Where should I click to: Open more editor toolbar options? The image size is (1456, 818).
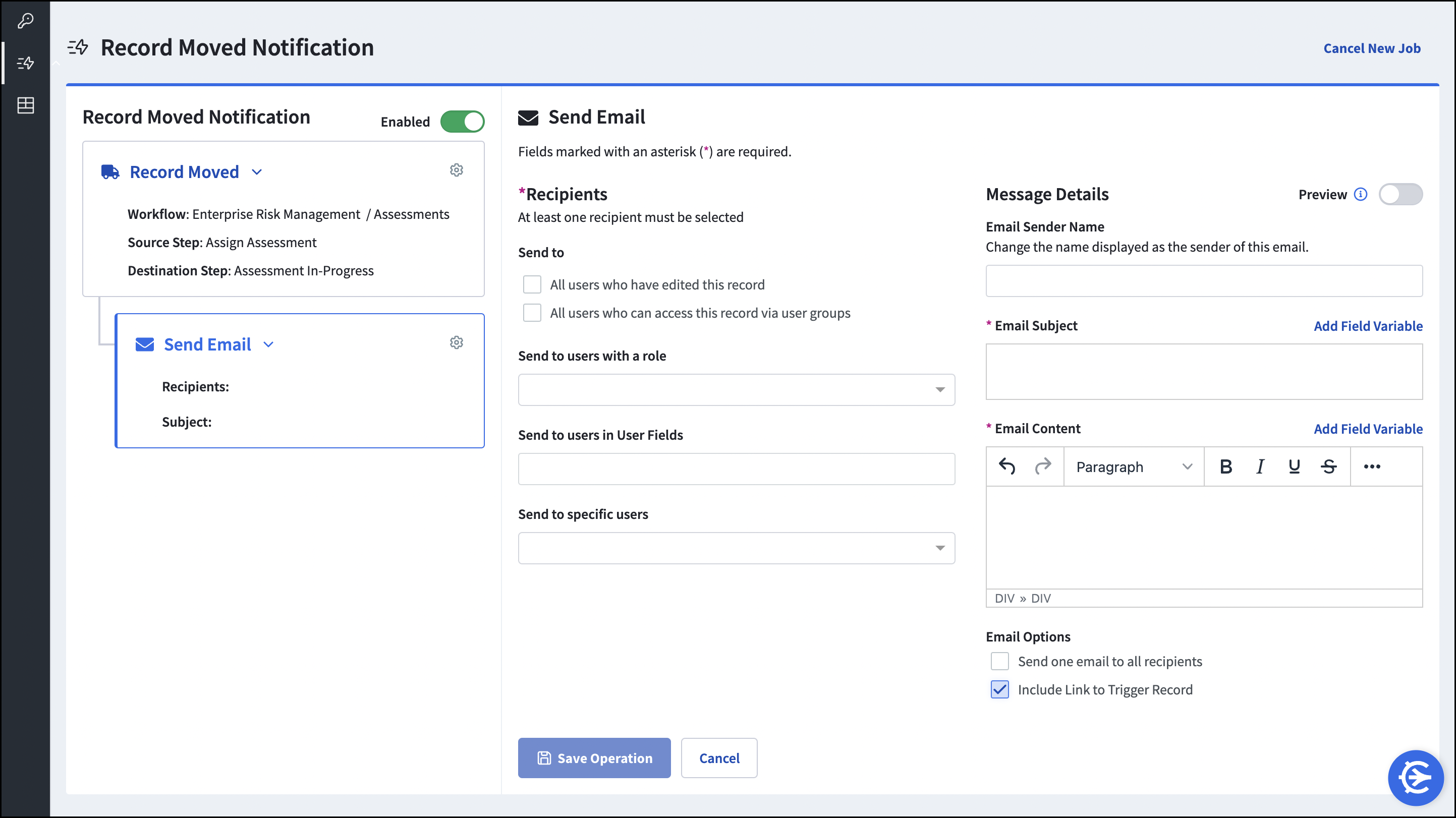point(1372,466)
